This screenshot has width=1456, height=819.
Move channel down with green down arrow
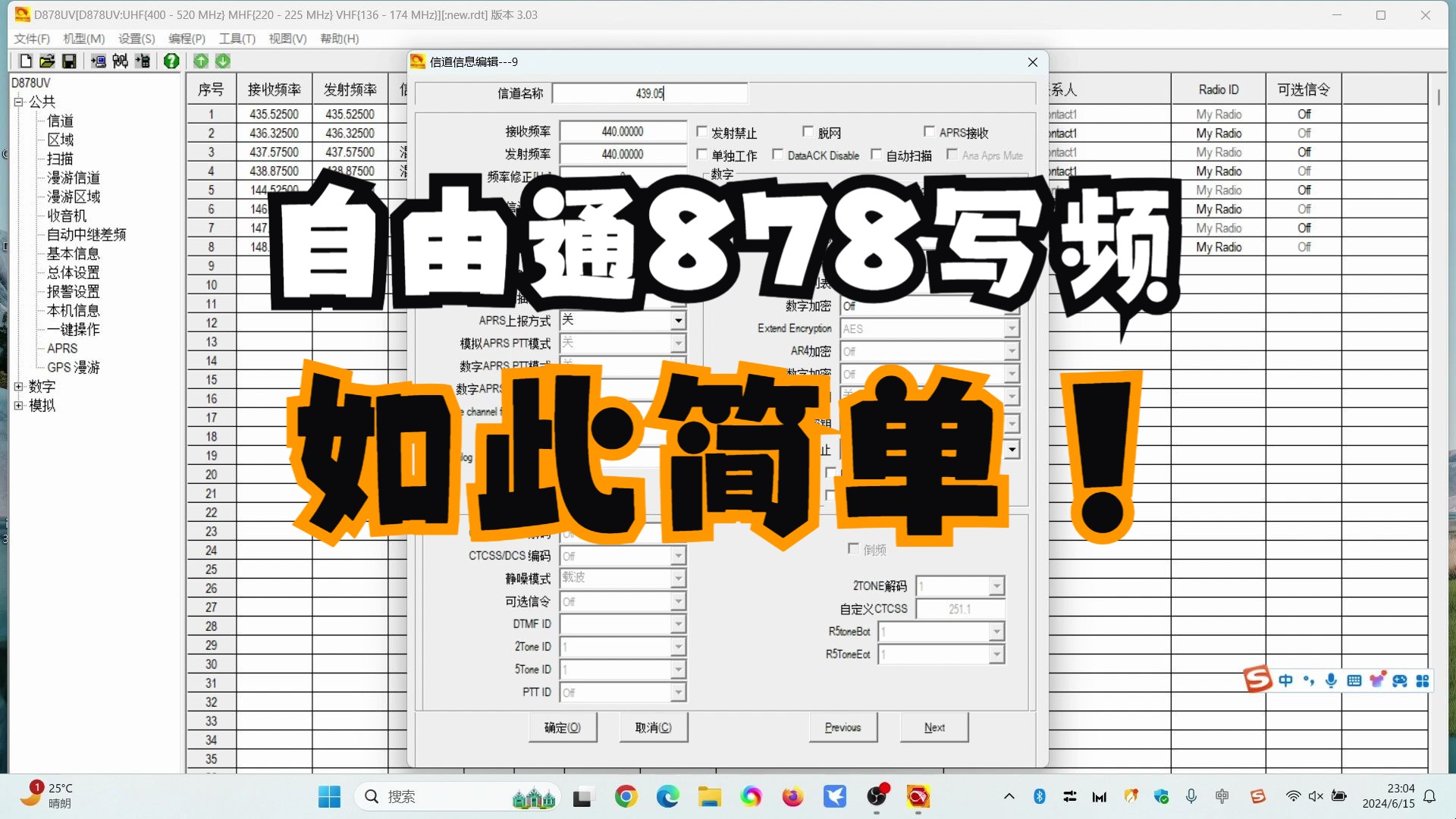(x=223, y=61)
